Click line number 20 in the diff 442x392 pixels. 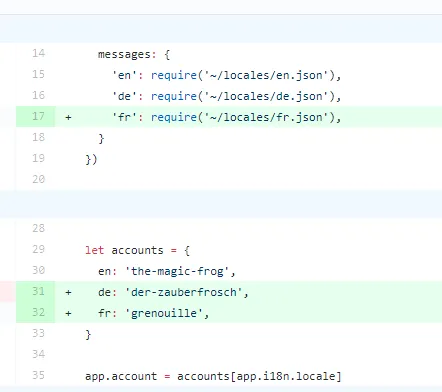38,179
